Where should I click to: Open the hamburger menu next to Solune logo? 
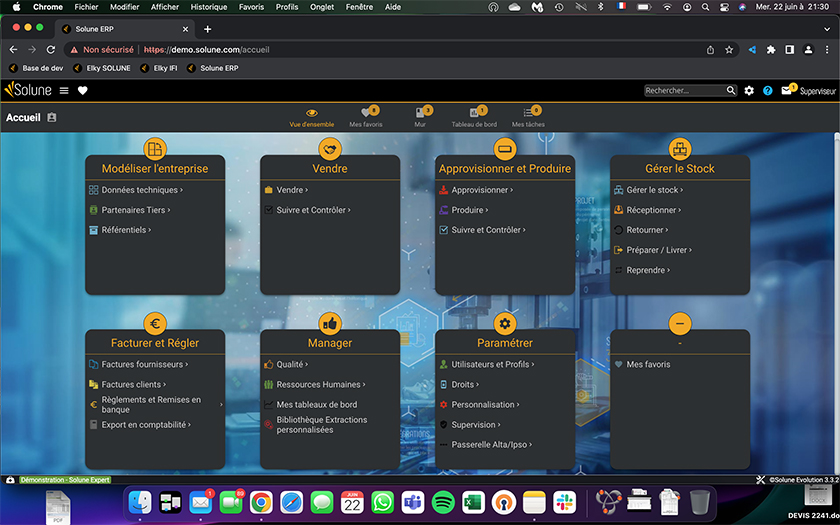pos(64,91)
